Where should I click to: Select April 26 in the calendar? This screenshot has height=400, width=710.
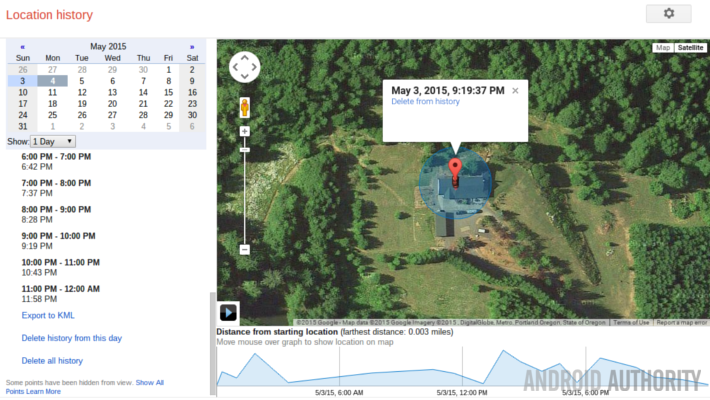pyautogui.click(x=23, y=70)
